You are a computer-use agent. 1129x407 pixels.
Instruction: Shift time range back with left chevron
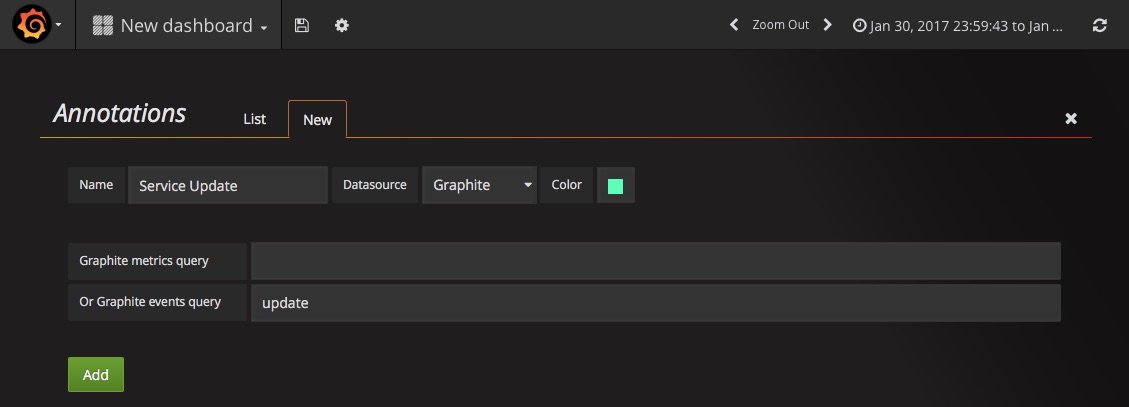734,24
